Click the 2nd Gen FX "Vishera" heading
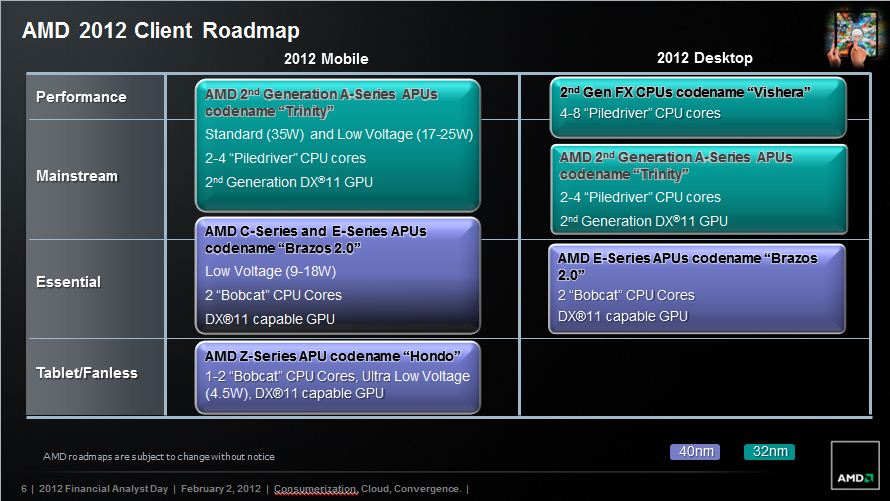Image resolution: width=890 pixels, height=501 pixels. click(x=684, y=92)
